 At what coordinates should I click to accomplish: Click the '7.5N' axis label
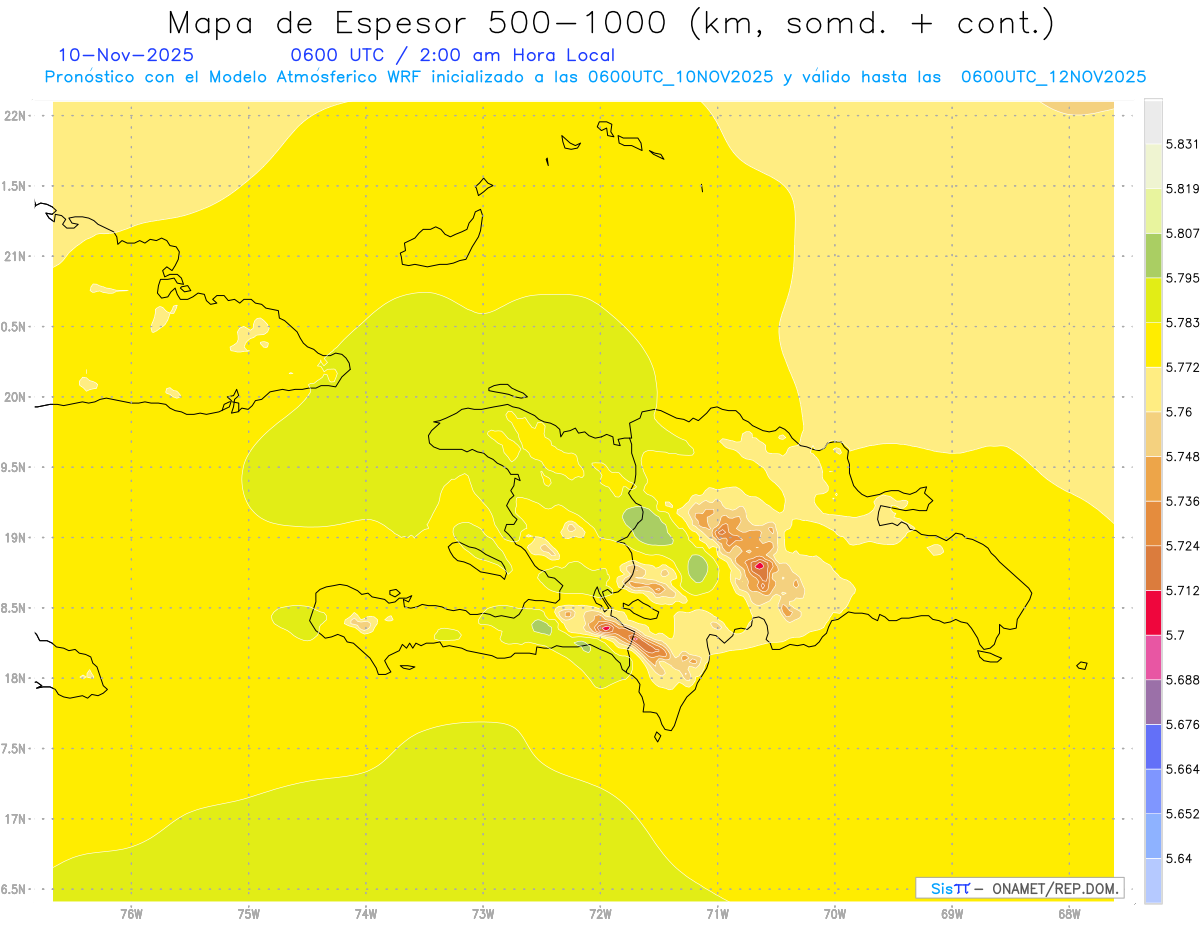pos(15,749)
